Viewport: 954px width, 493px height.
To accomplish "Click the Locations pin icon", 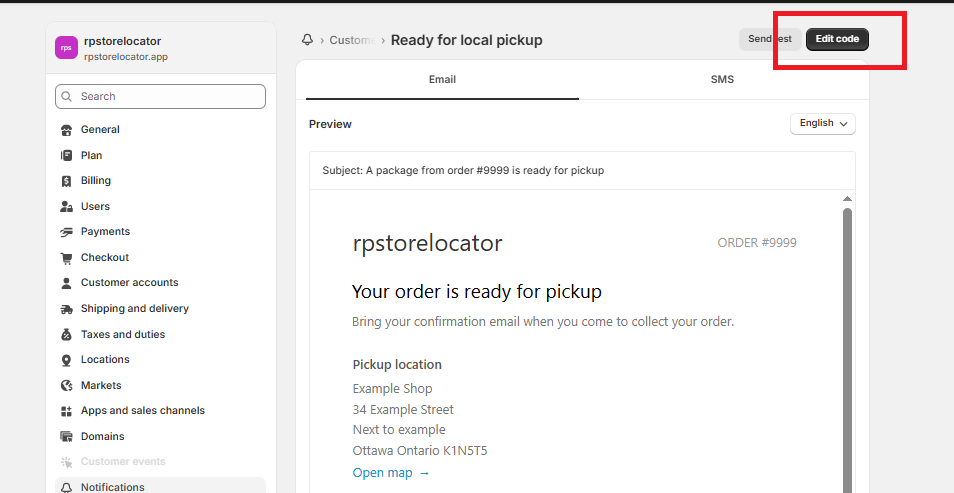I will [x=67, y=360].
